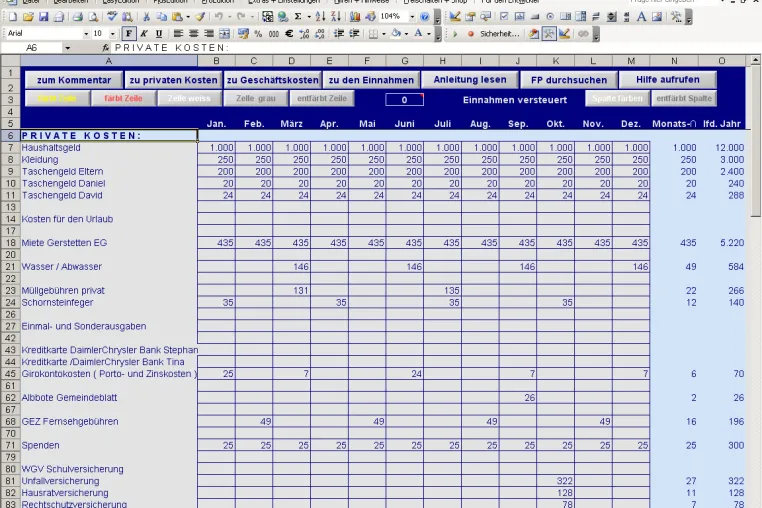Image resolution: width=762 pixels, height=508 pixels.
Task: Toggle Underline (U) formatting
Action: click(x=159, y=34)
